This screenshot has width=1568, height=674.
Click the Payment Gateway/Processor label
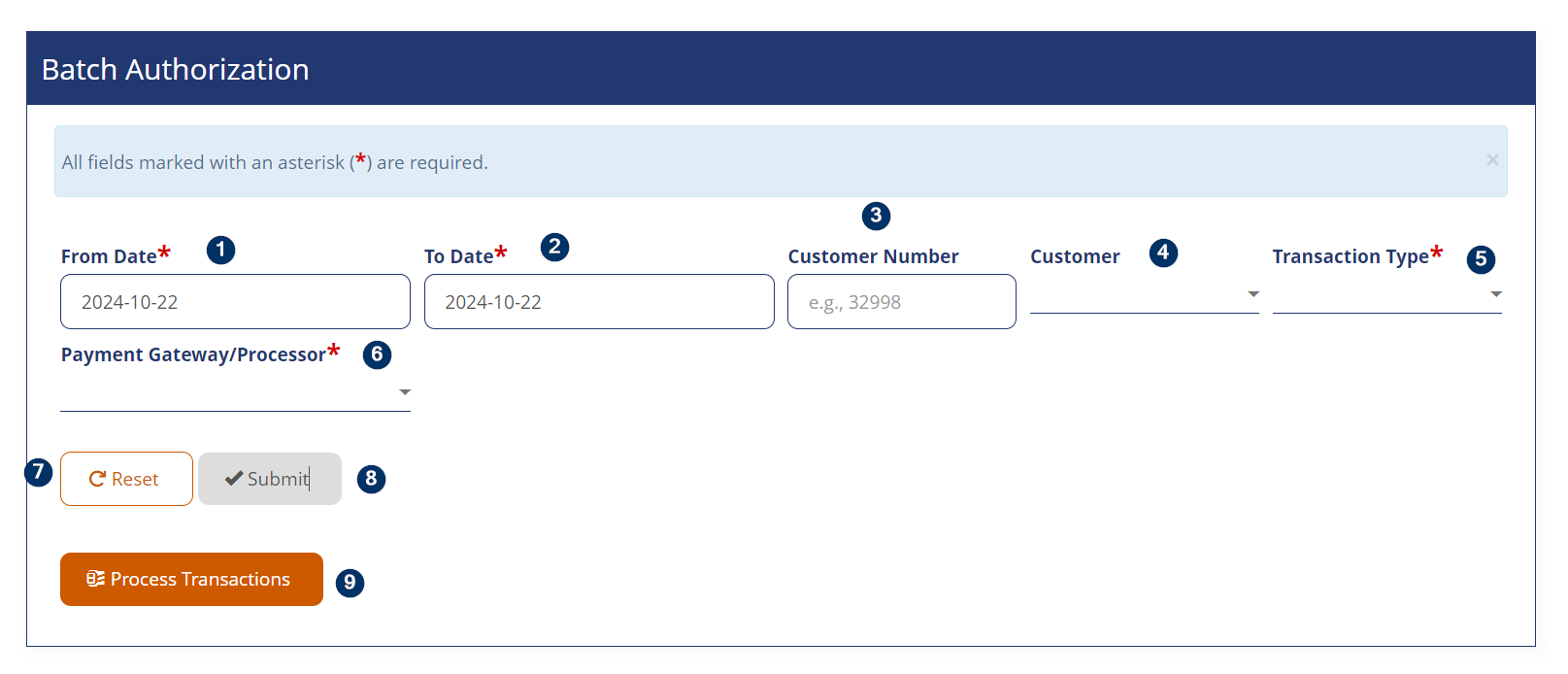point(200,354)
